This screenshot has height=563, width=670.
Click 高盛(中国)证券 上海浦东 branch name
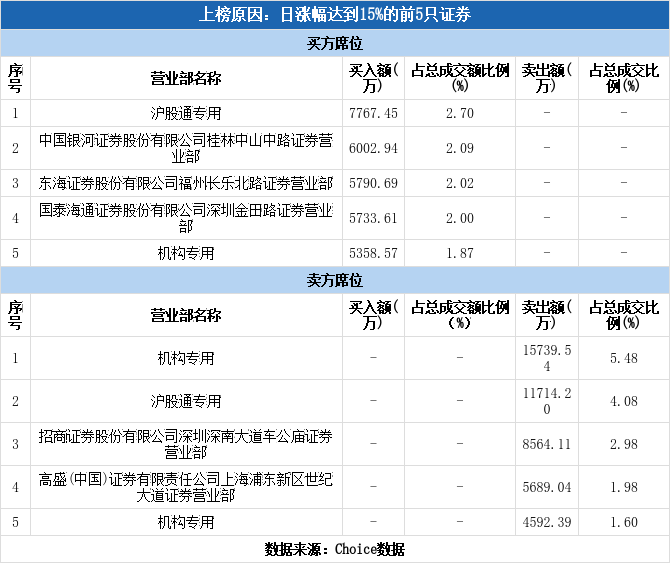186,487
